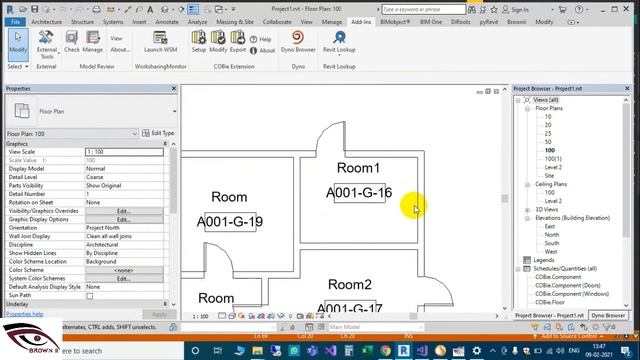Collapse Views (all) tree node
The width and height of the screenshot is (640, 360).
tap(518, 100)
